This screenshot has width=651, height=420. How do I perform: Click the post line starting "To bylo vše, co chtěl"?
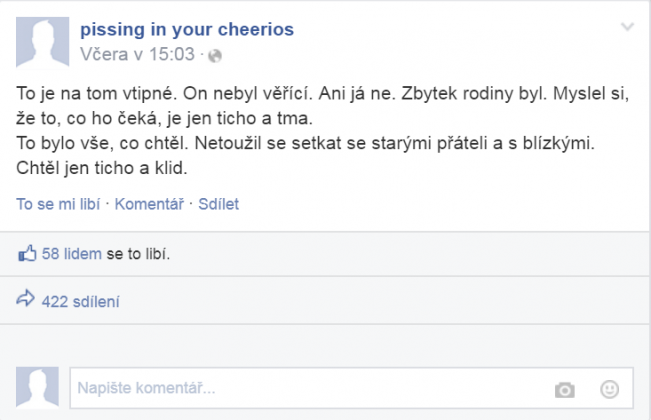tap(305, 143)
